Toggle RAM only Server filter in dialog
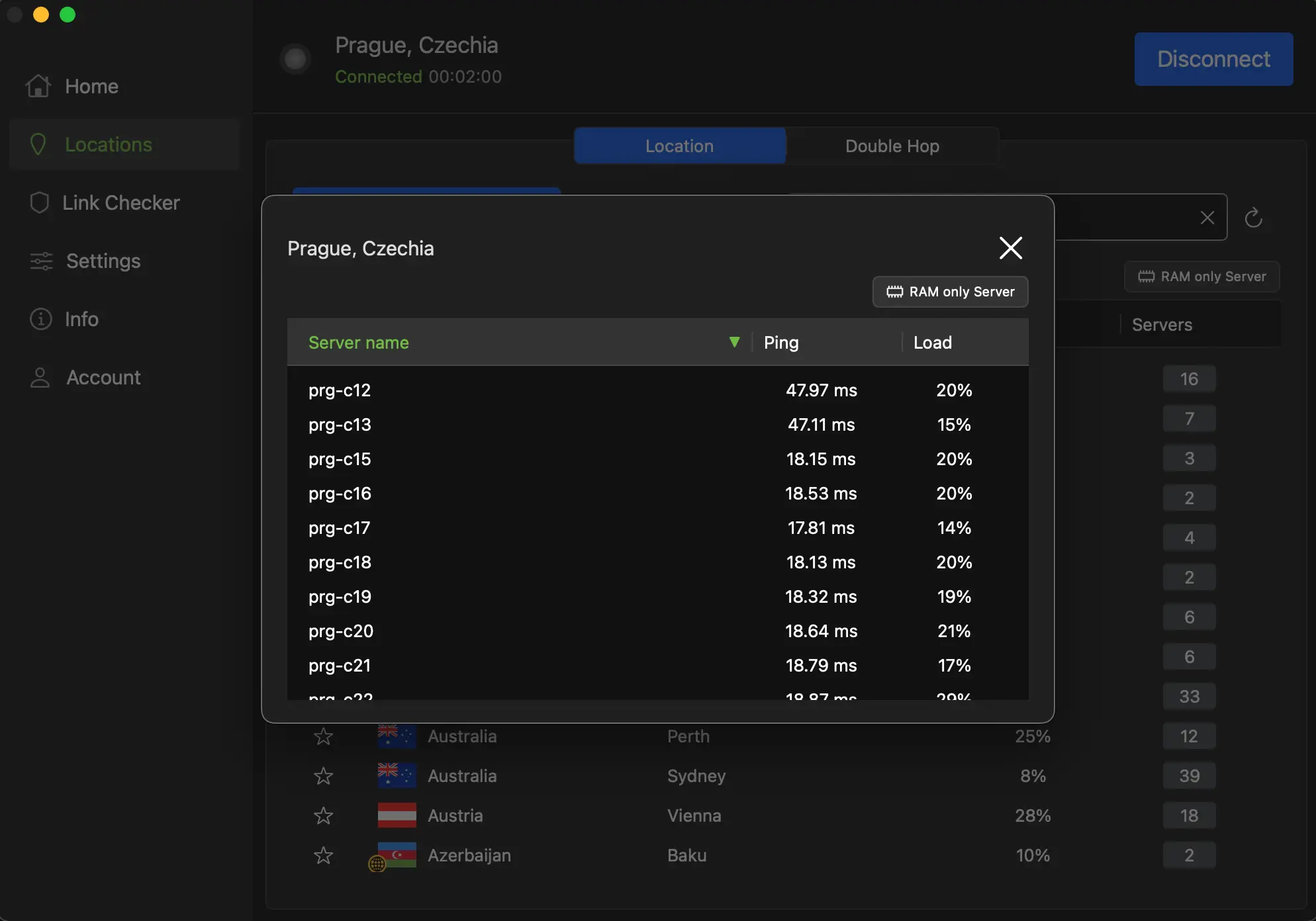The image size is (1316, 921). [x=950, y=292]
